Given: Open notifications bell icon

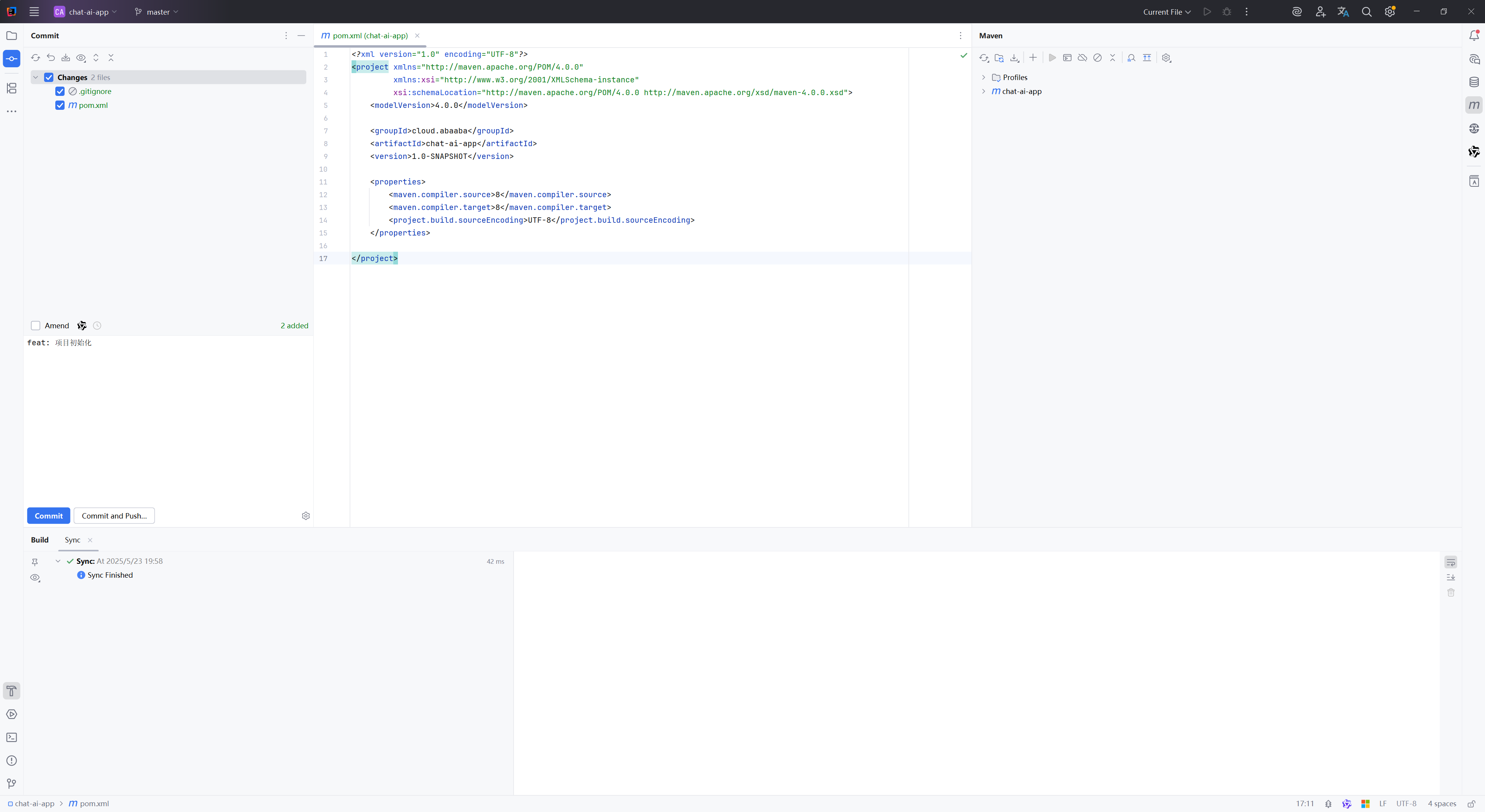Looking at the screenshot, I should (x=1474, y=36).
